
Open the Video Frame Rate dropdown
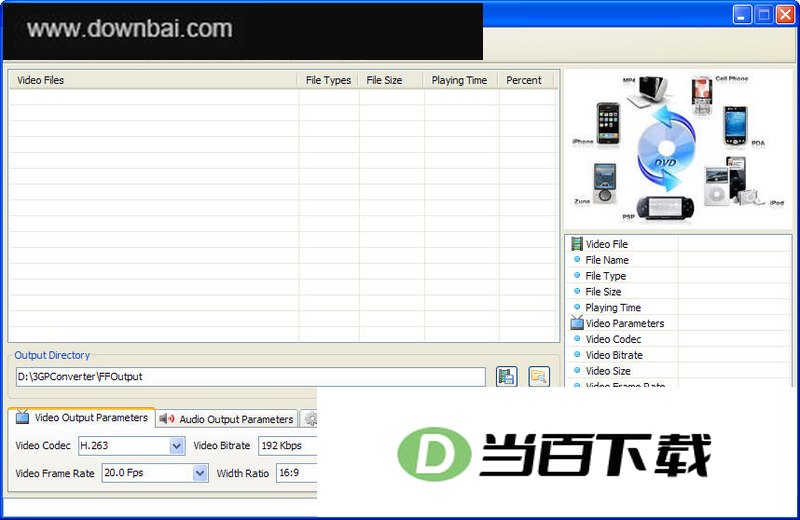[200, 473]
